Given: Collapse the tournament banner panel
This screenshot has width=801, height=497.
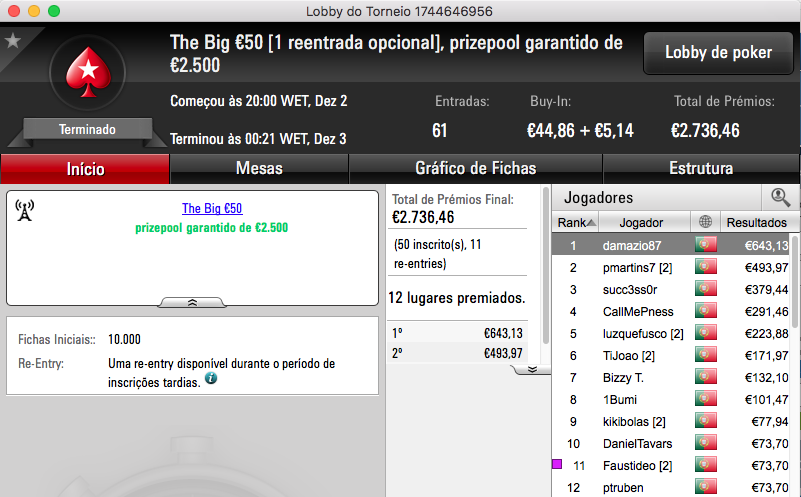Looking at the screenshot, I should [192, 302].
